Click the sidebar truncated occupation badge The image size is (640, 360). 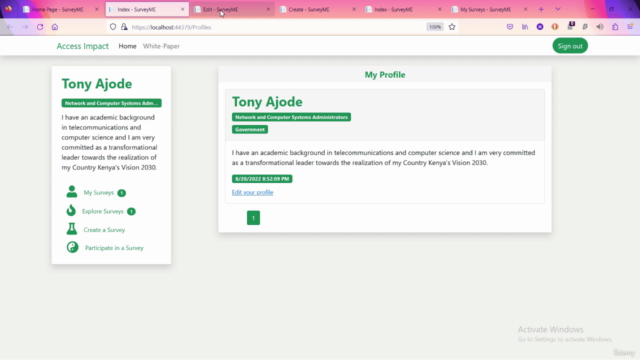(x=111, y=103)
